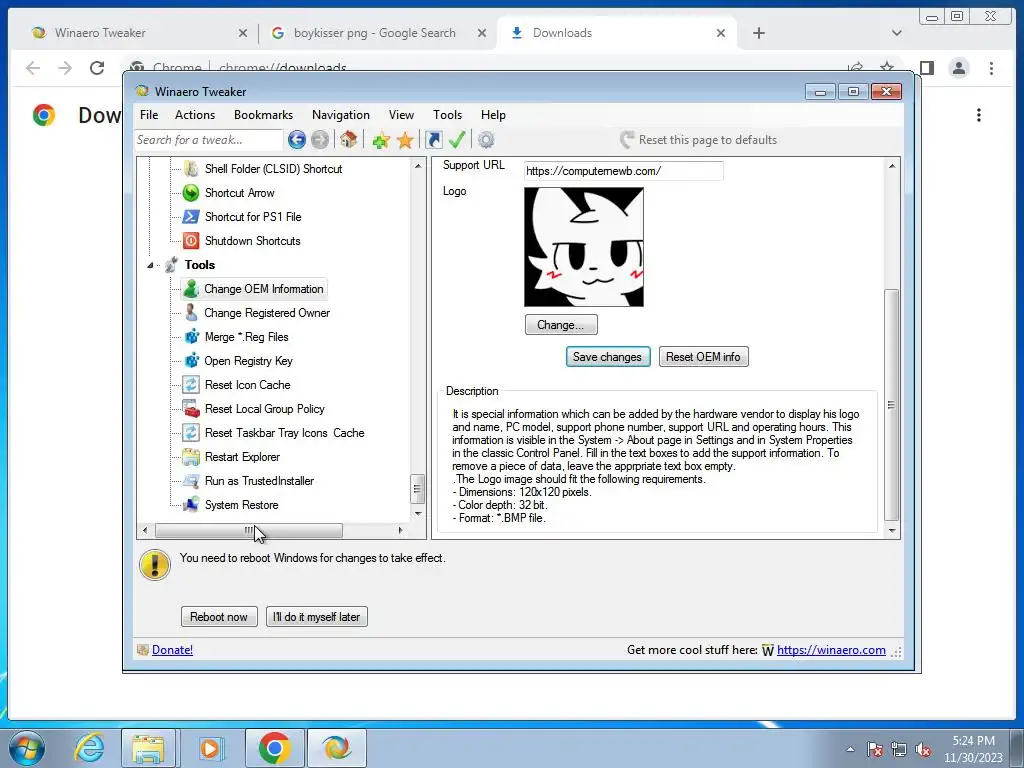
Task: Click the tree panel scroll down arrow
Action: click(418, 514)
